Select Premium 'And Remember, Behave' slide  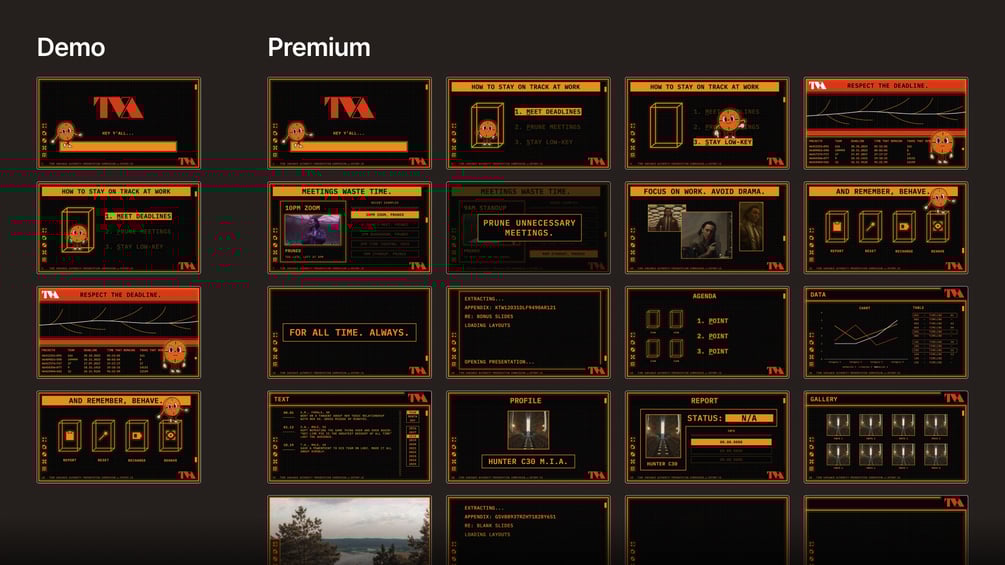pyautogui.click(x=886, y=227)
